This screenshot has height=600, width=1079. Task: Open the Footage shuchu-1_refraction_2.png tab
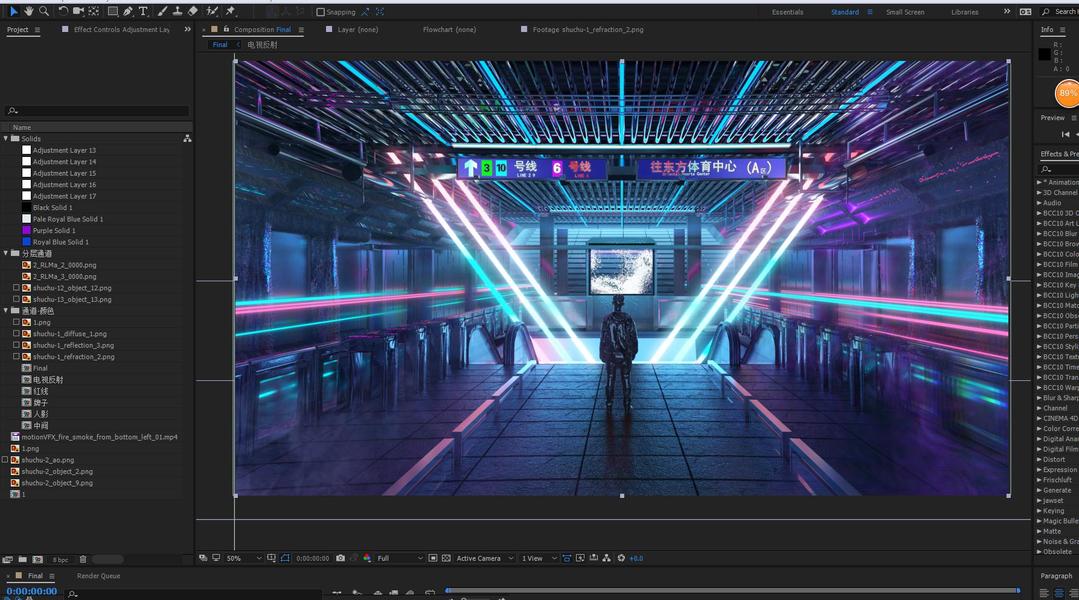point(588,30)
